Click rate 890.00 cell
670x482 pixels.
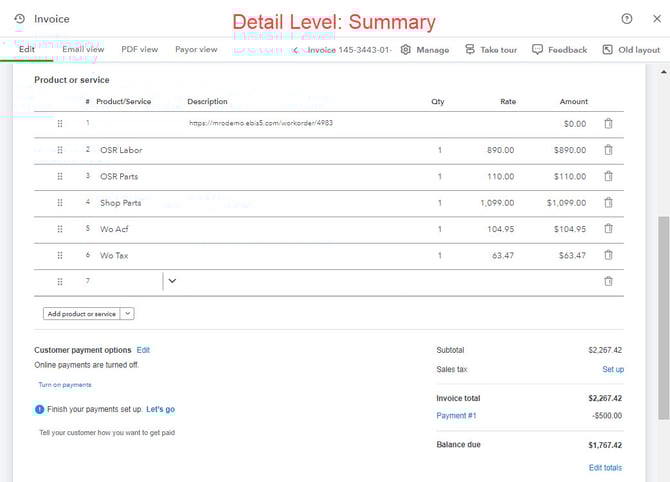[x=500, y=150]
